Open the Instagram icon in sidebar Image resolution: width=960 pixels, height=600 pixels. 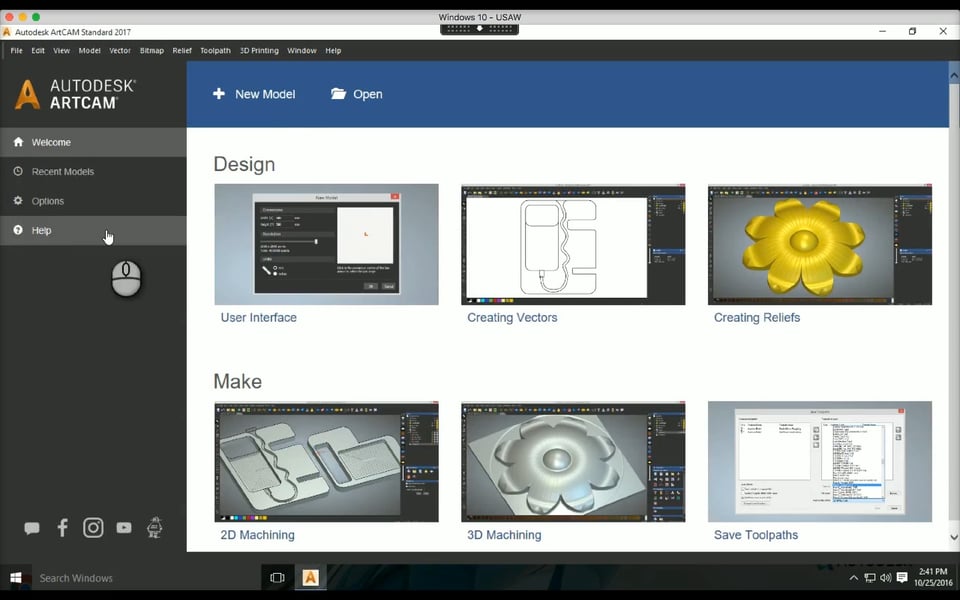pyautogui.click(x=93, y=528)
